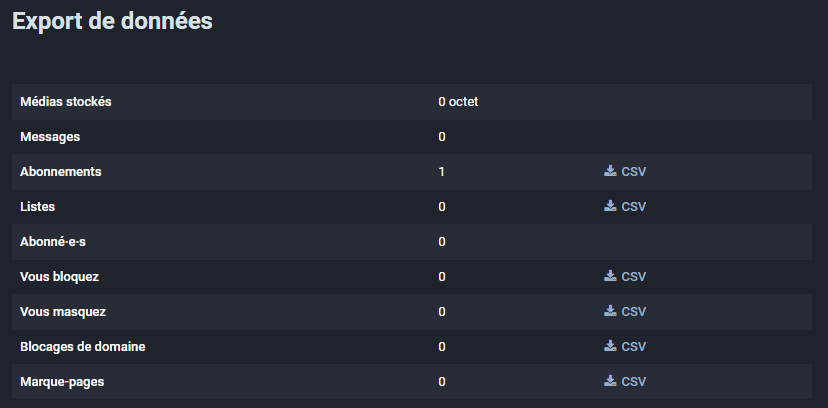Select the Messages row label
This screenshot has height=408, width=828.
[50, 137]
